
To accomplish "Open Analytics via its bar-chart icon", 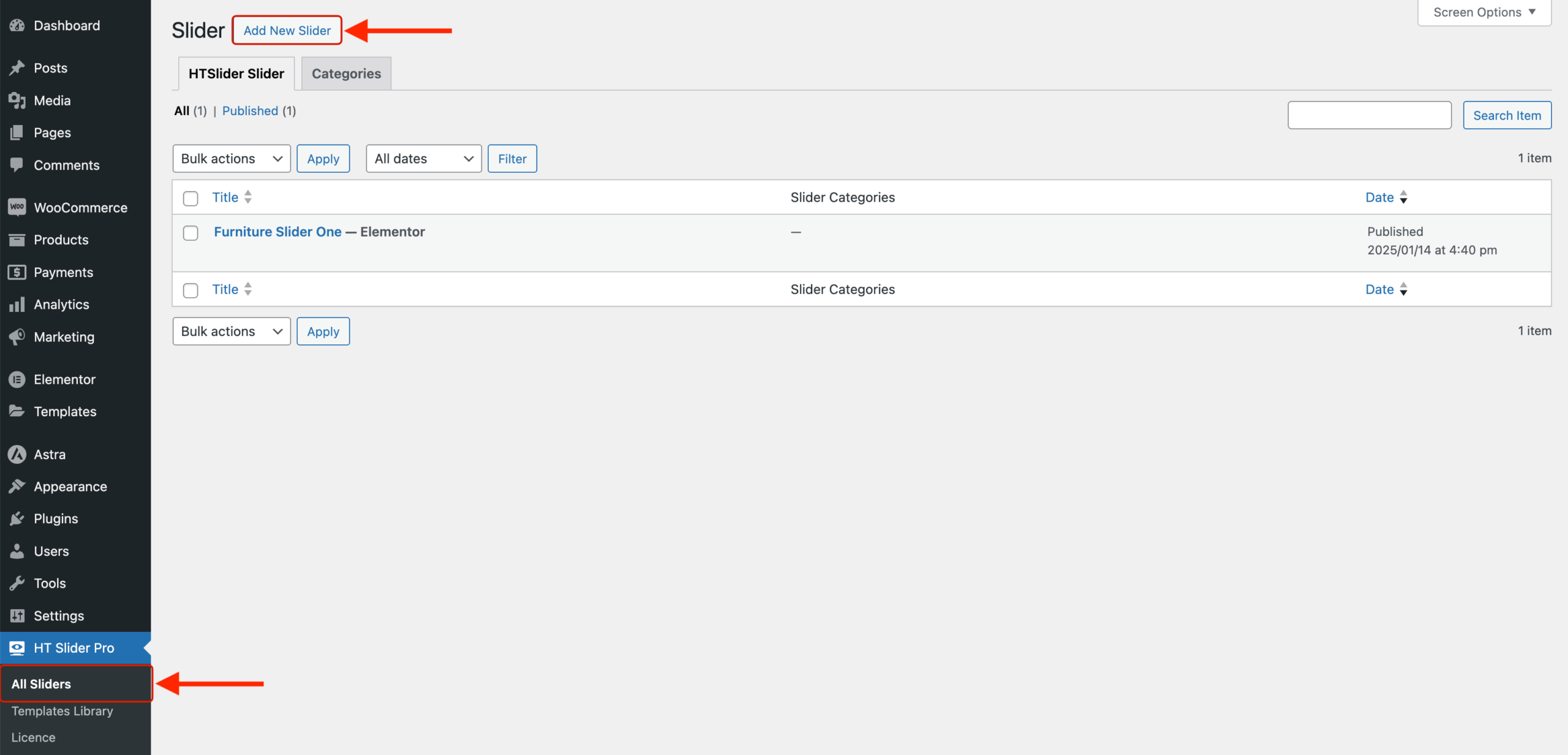I will point(17,304).
